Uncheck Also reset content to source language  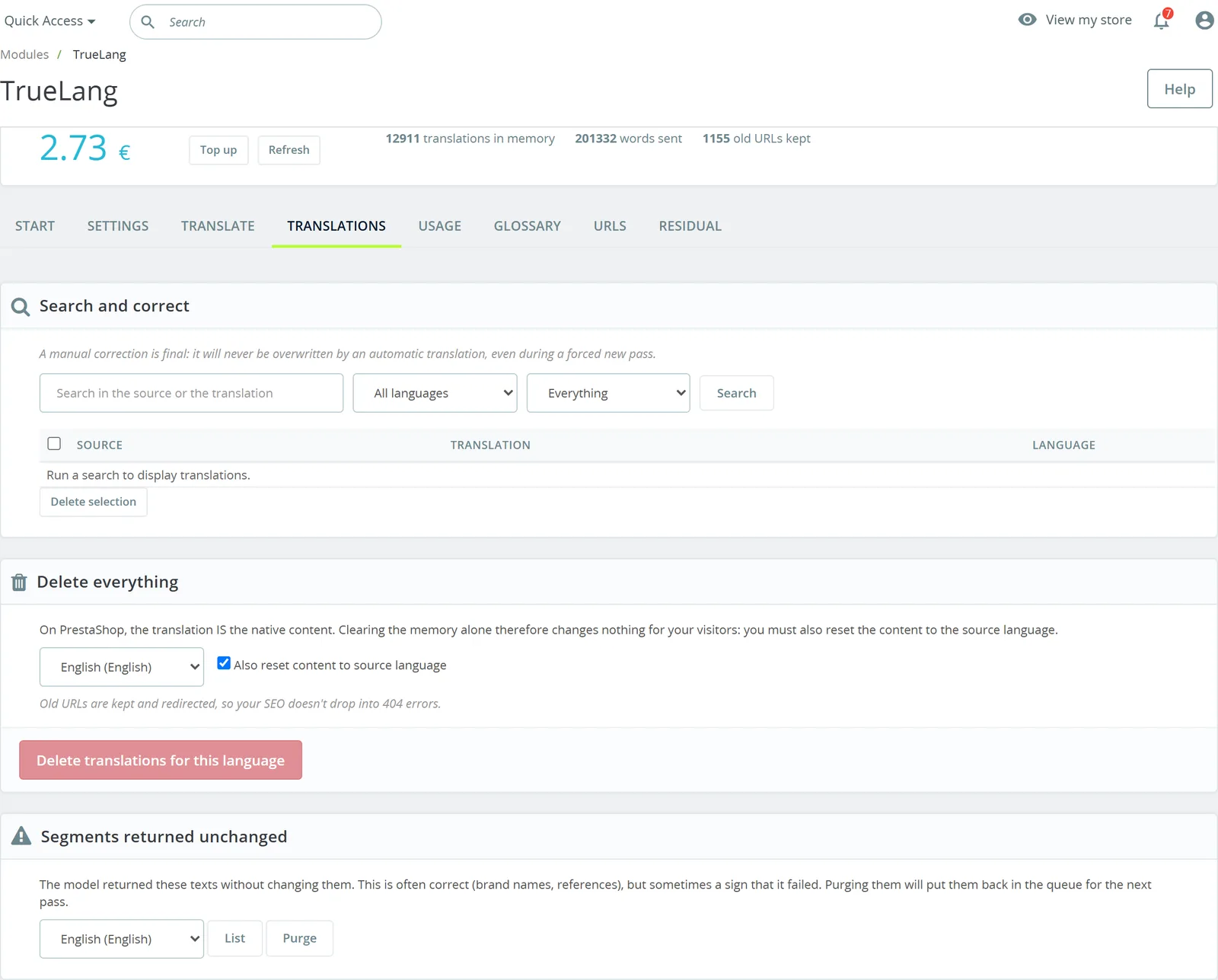tap(224, 663)
